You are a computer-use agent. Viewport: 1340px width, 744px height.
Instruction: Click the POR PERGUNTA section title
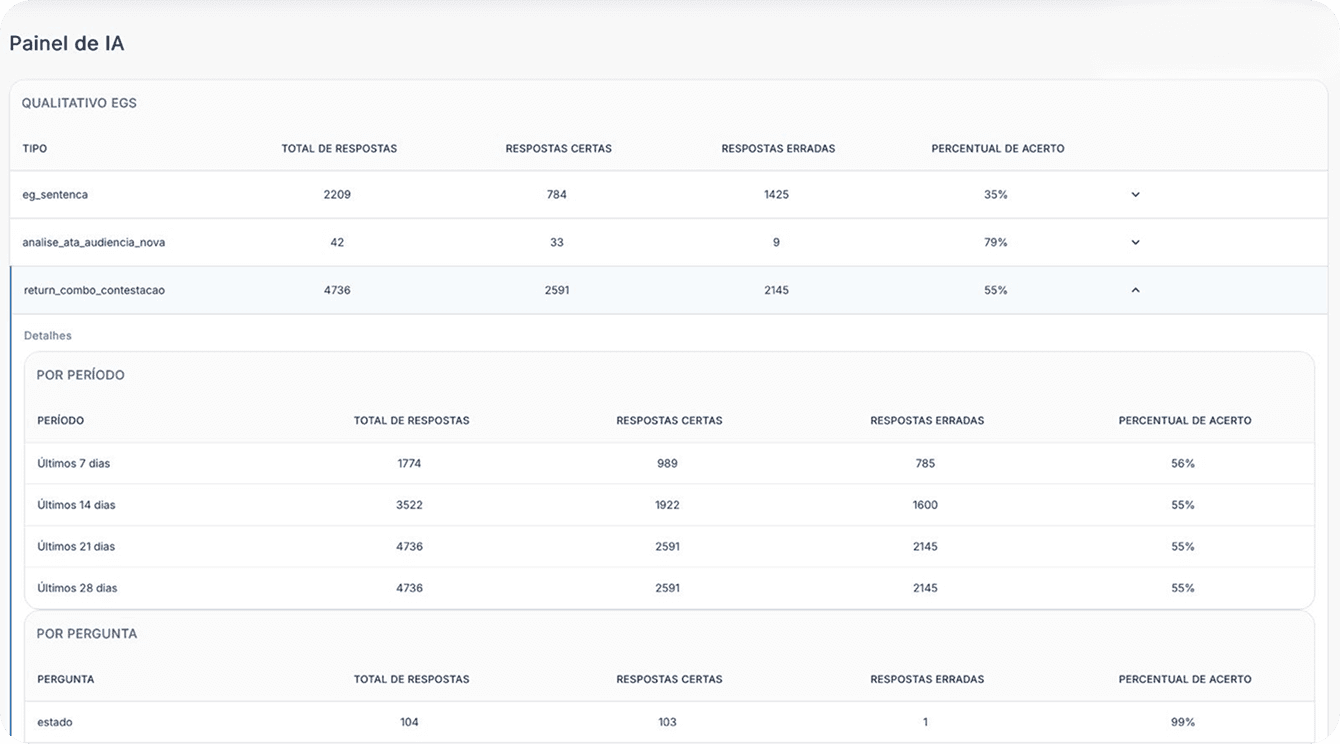(87, 634)
